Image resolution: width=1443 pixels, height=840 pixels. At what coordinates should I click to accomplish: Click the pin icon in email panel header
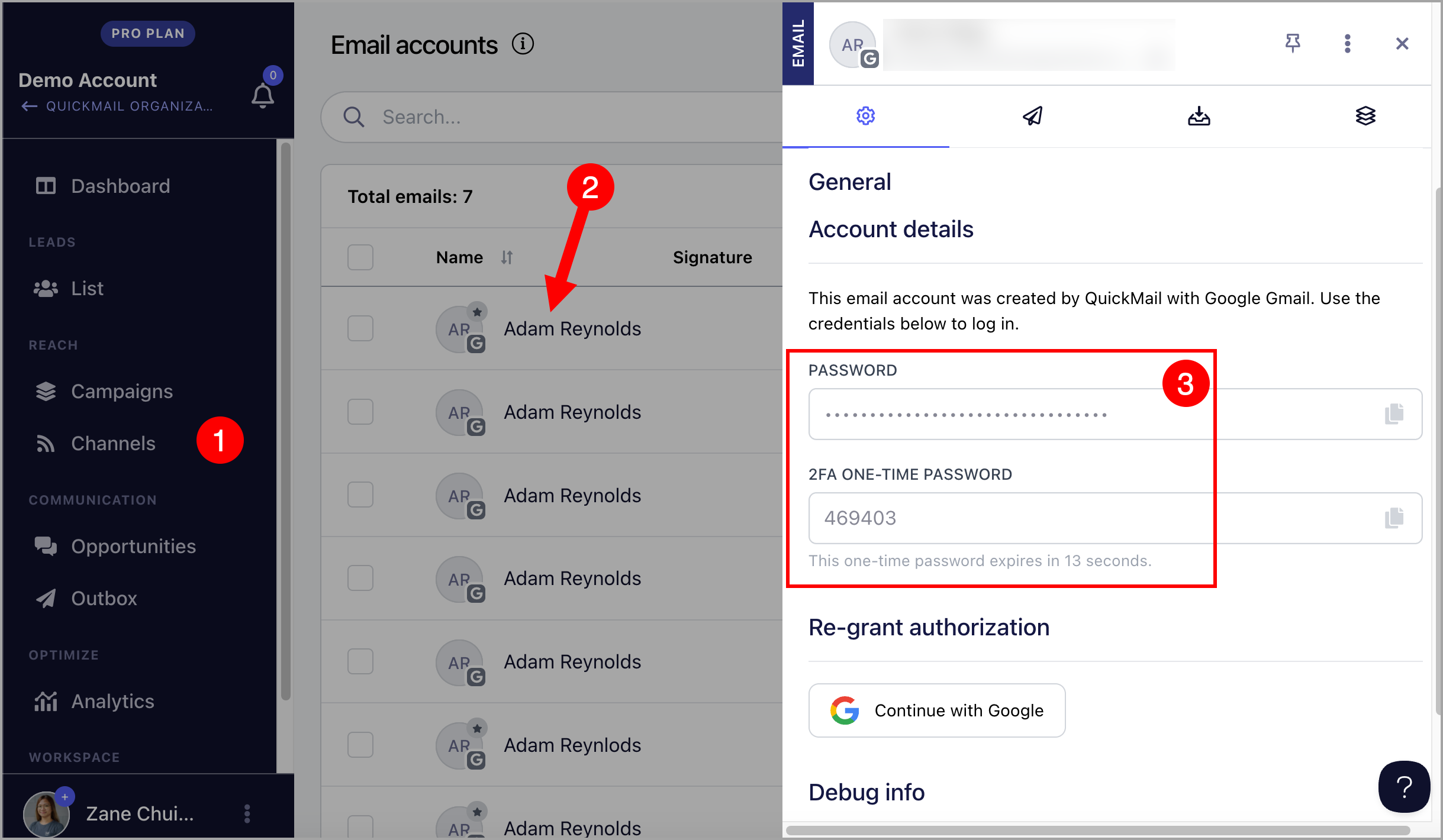pyautogui.click(x=1293, y=43)
